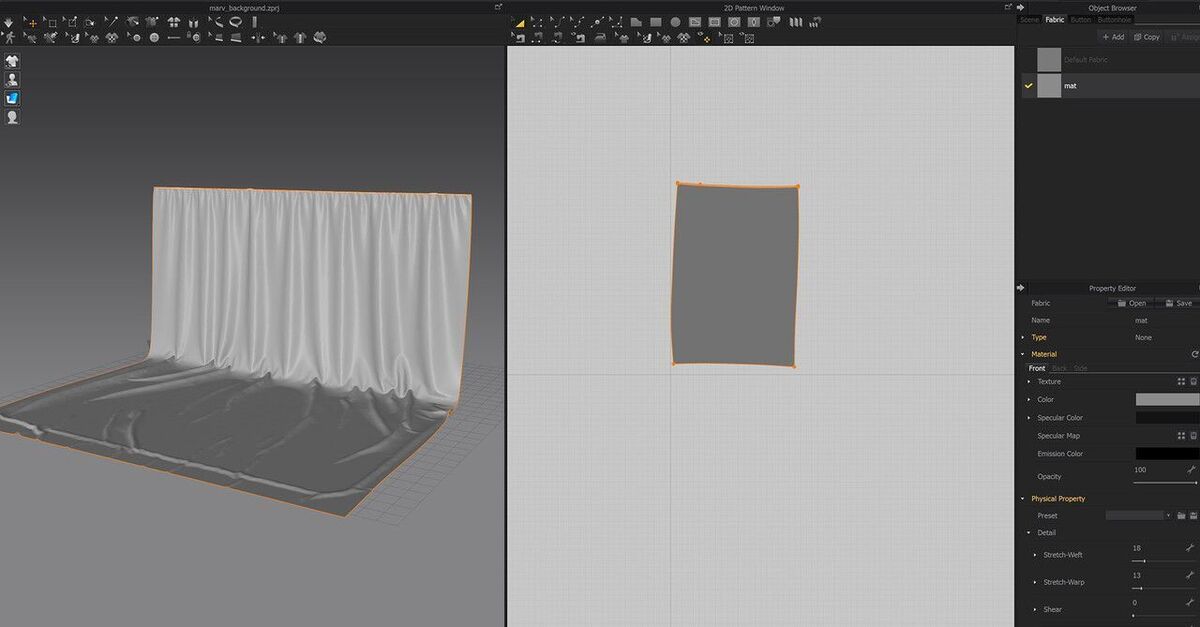Select the Default Fabric item in list

1085,60
